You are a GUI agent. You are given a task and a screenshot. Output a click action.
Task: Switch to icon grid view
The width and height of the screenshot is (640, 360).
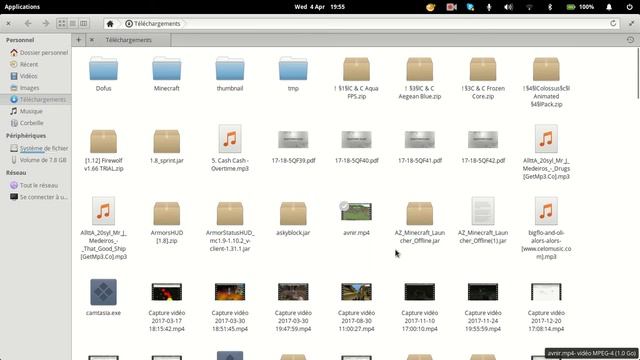(x=62, y=24)
